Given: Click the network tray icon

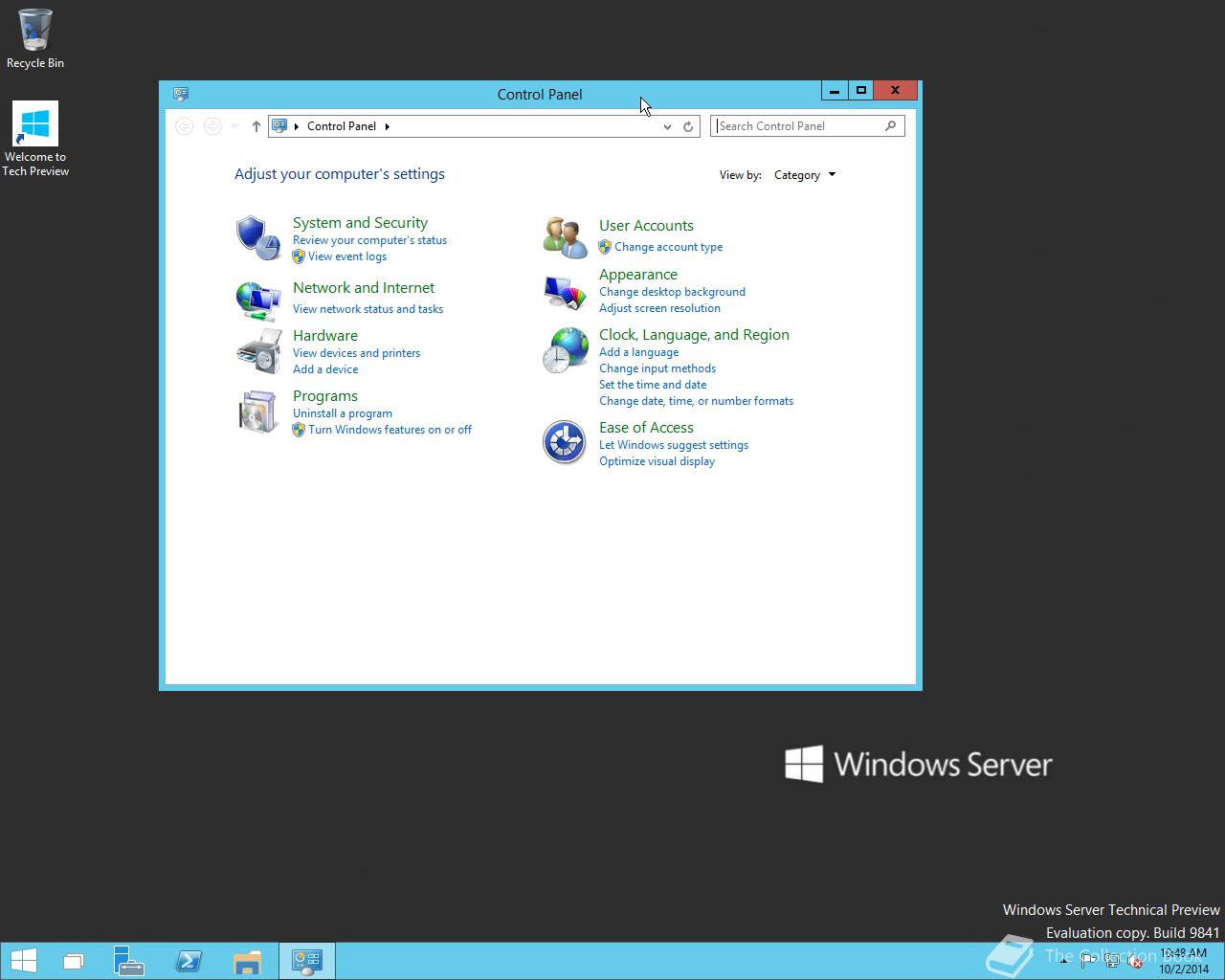Looking at the screenshot, I should pyautogui.click(x=1112, y=961).
